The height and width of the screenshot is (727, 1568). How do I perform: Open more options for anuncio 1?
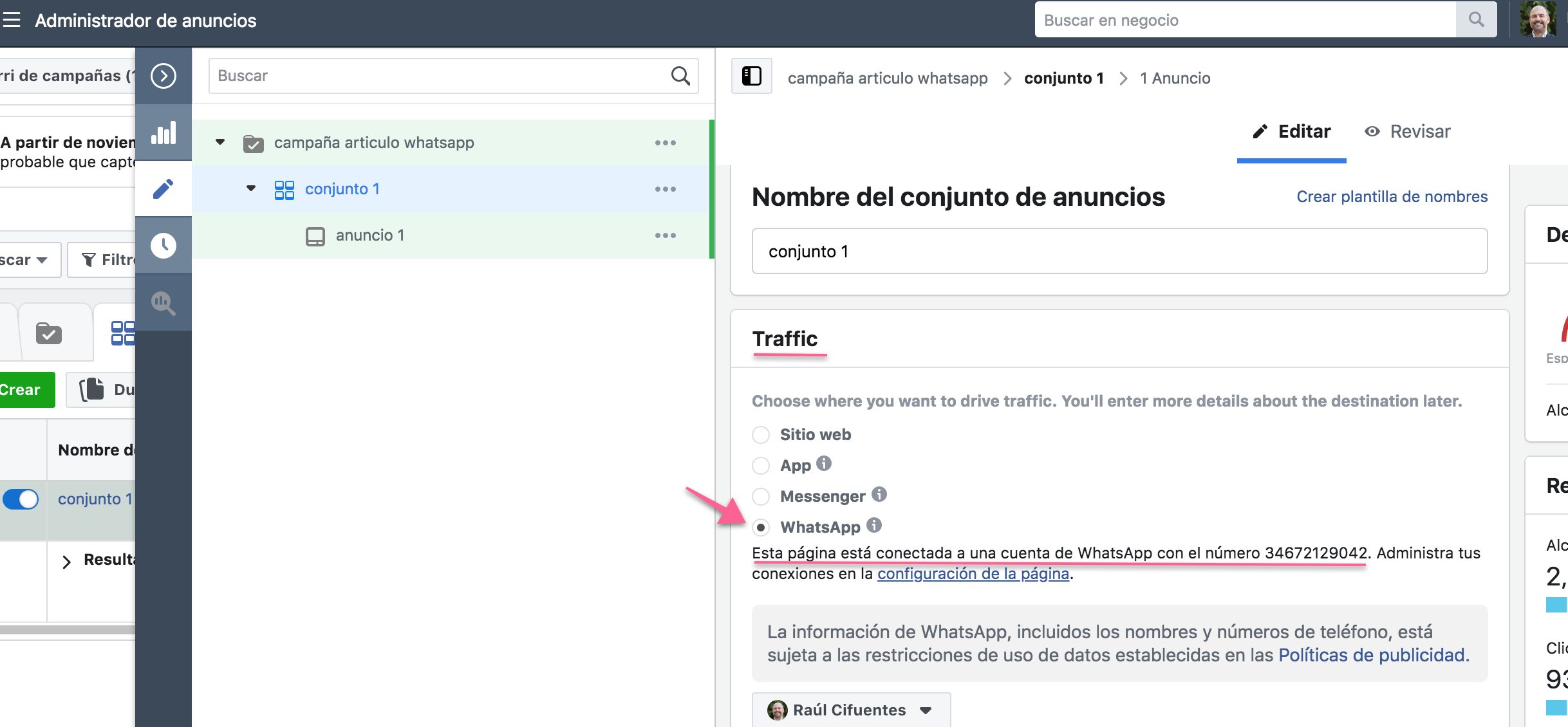click(666, 235)
